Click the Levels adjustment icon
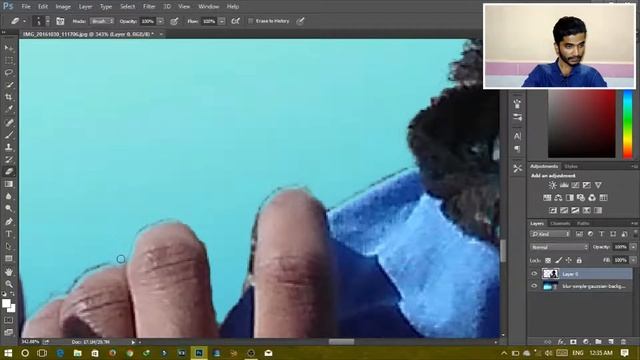Image resolution: width=640 pixels, height=360 pixels. coord(564,185)
